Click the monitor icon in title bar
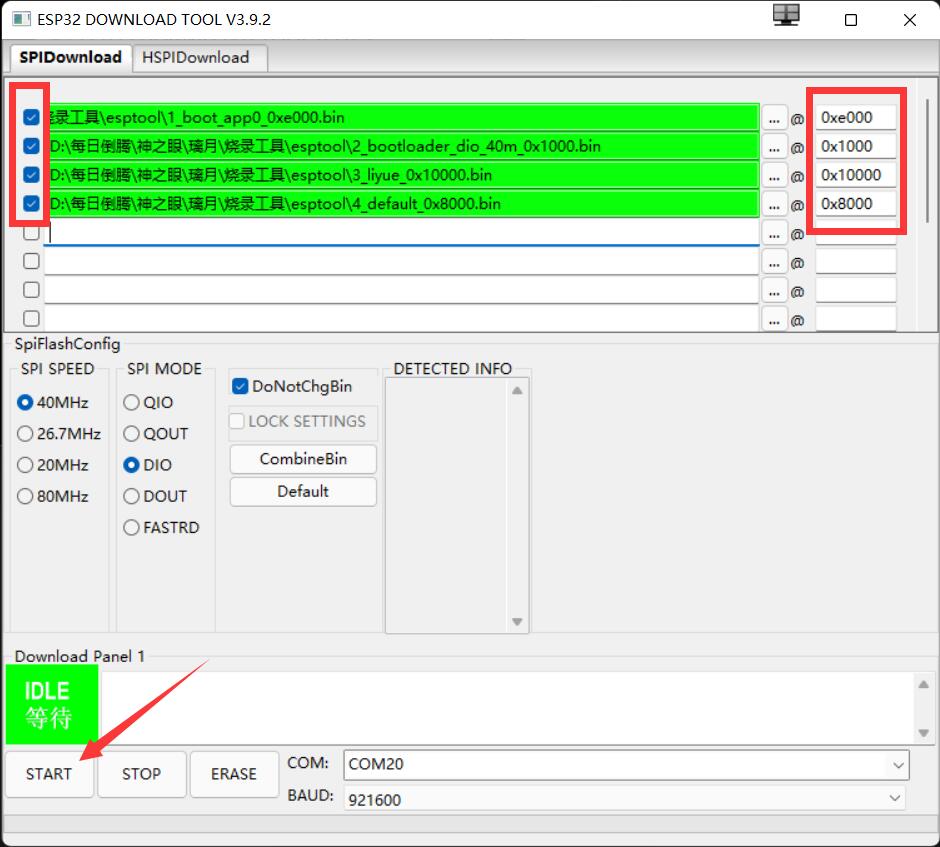940x847 pixels. click(786, 15)
